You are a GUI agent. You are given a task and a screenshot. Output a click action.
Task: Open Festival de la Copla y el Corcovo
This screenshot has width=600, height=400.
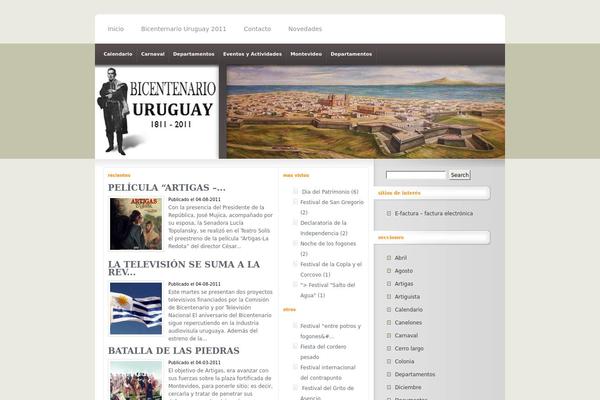[331, 269]
